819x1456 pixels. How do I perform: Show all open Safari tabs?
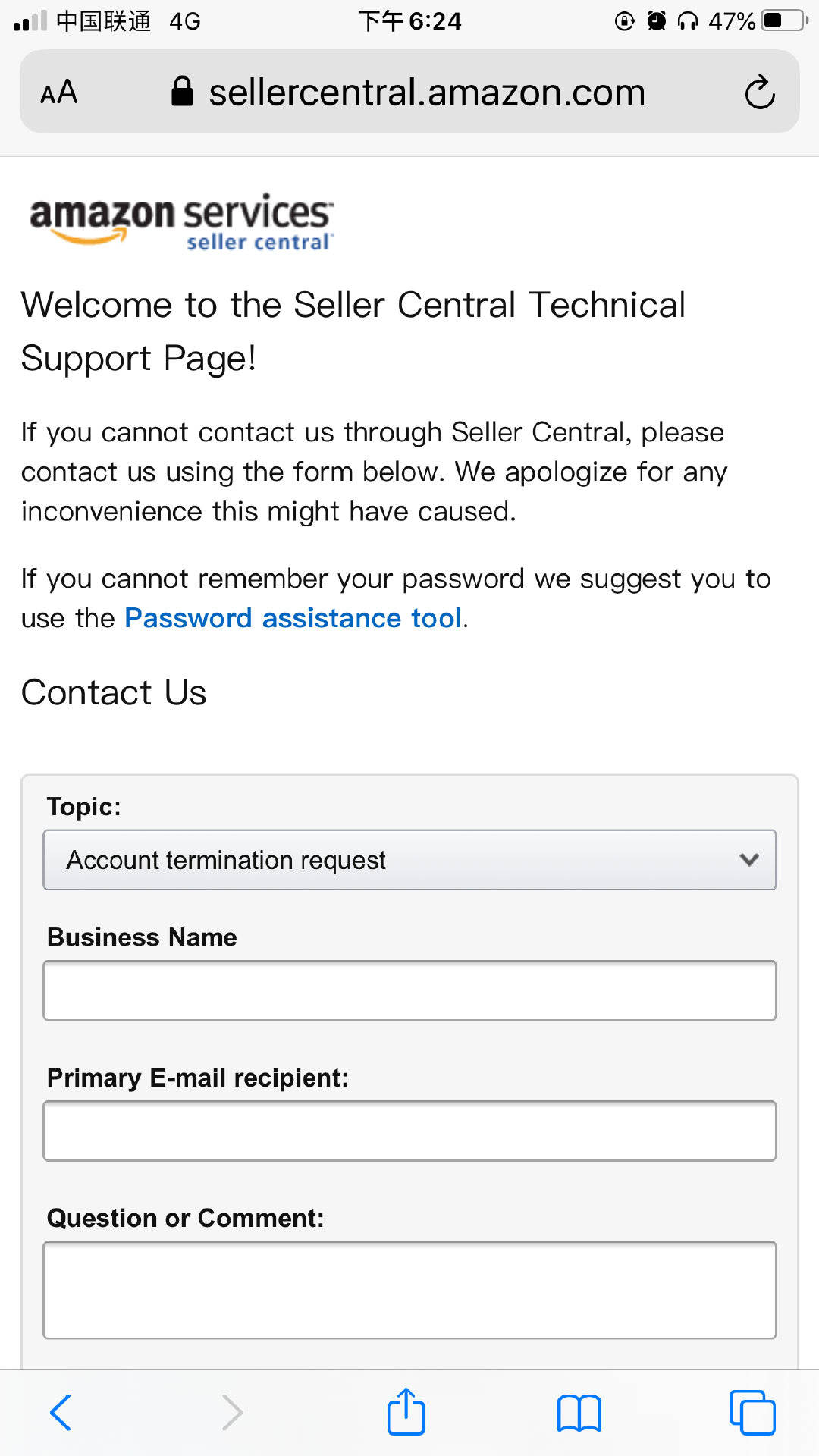click(752, 1412)
